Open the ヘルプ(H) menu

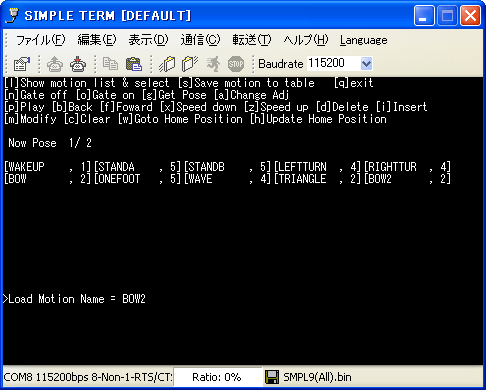click(x=306, y=40)
